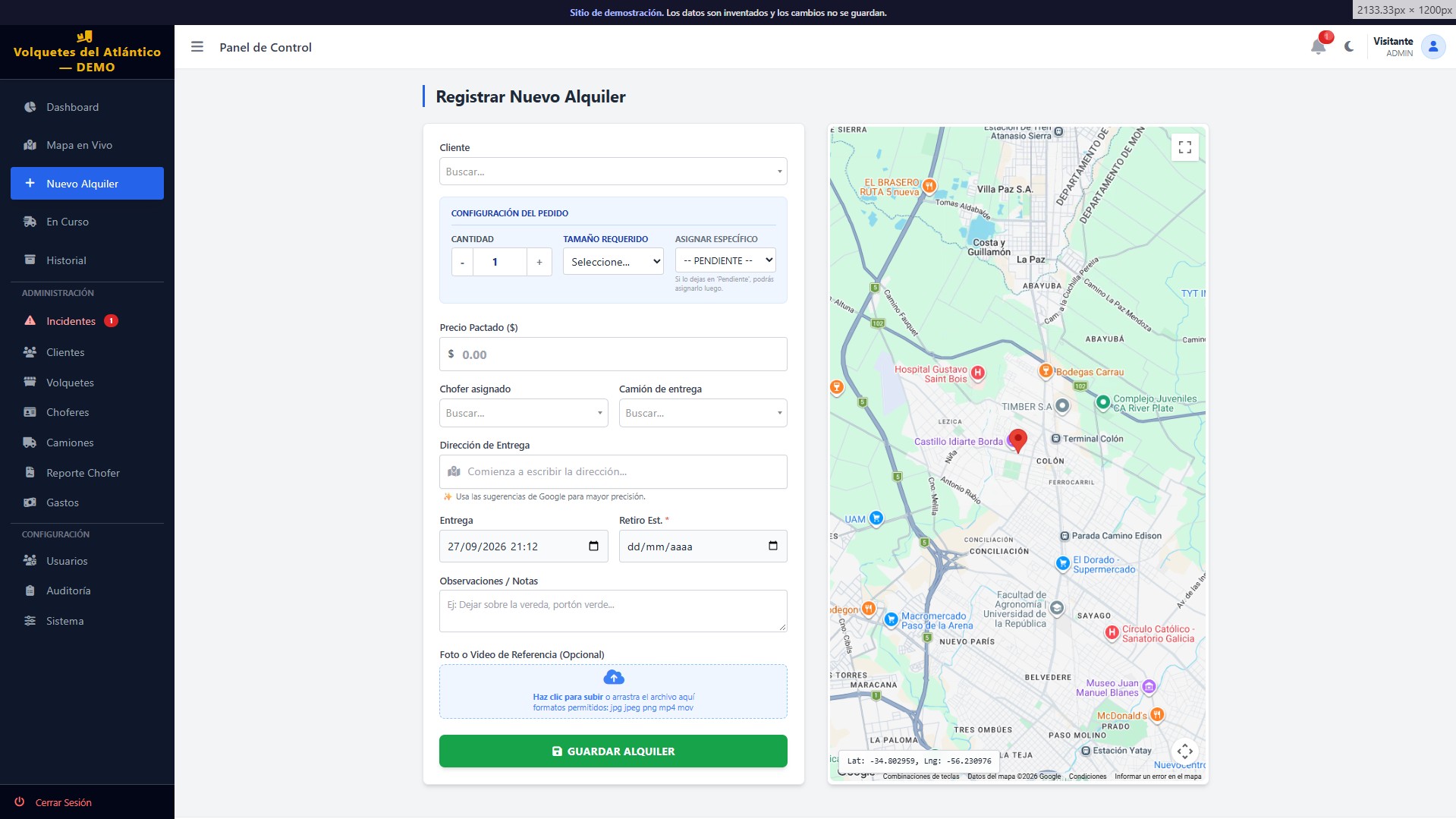Click Informar un error en el mapa
Screen dimensions: 1456x819
coord(1158,776)
